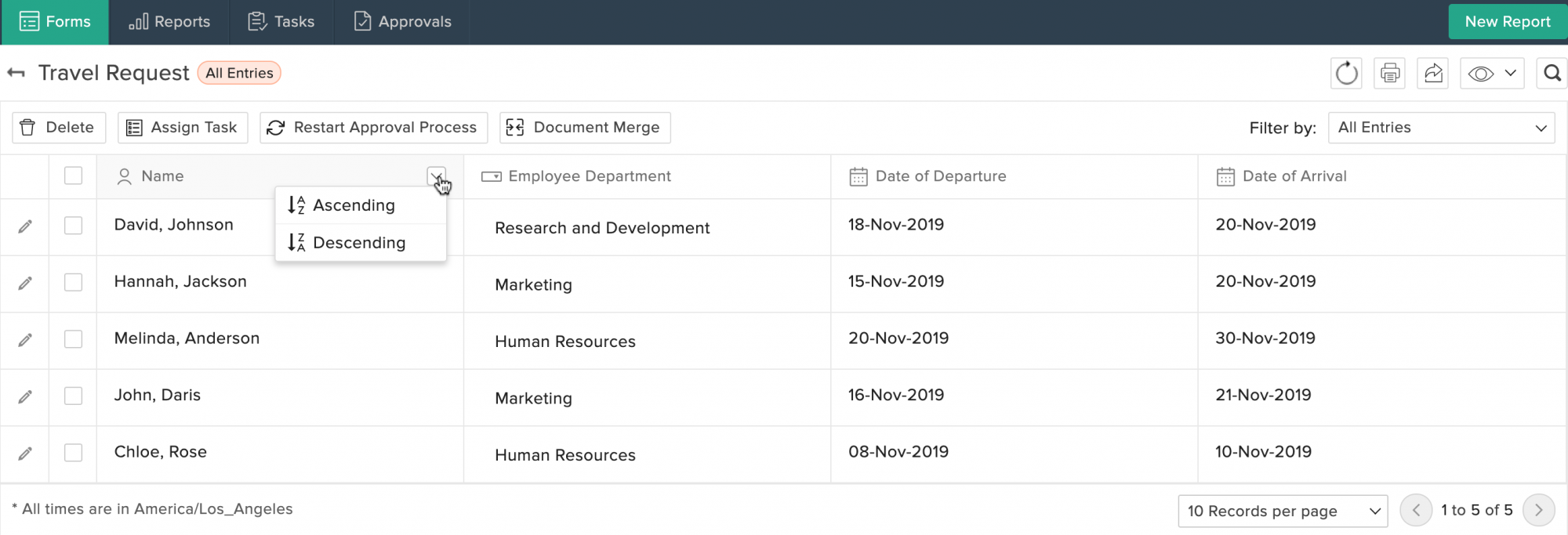The image size is (1568, 535).
Task: Click the Assign Task button
Action: pos(183,128)
